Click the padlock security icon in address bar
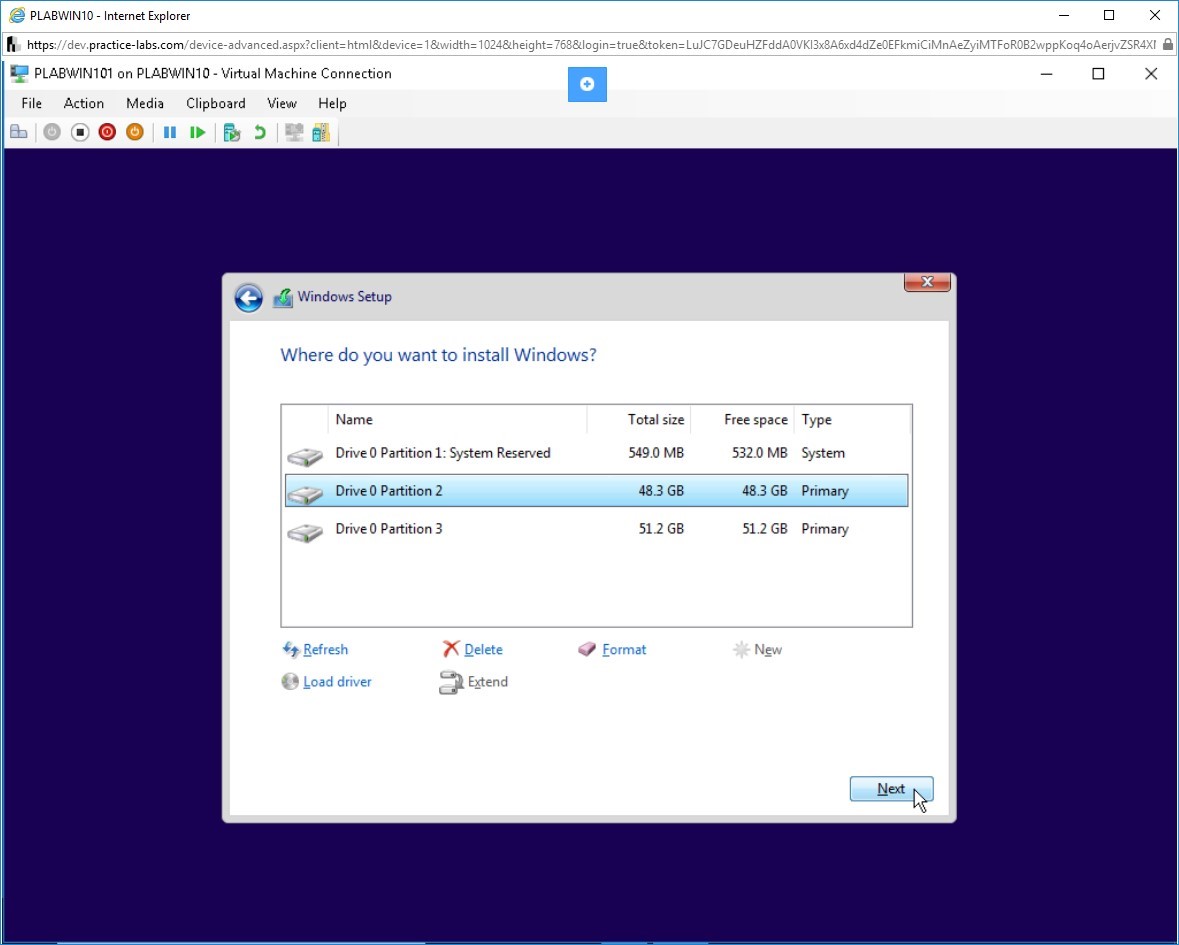The image size is (1179, 945). pos(1168,44)
